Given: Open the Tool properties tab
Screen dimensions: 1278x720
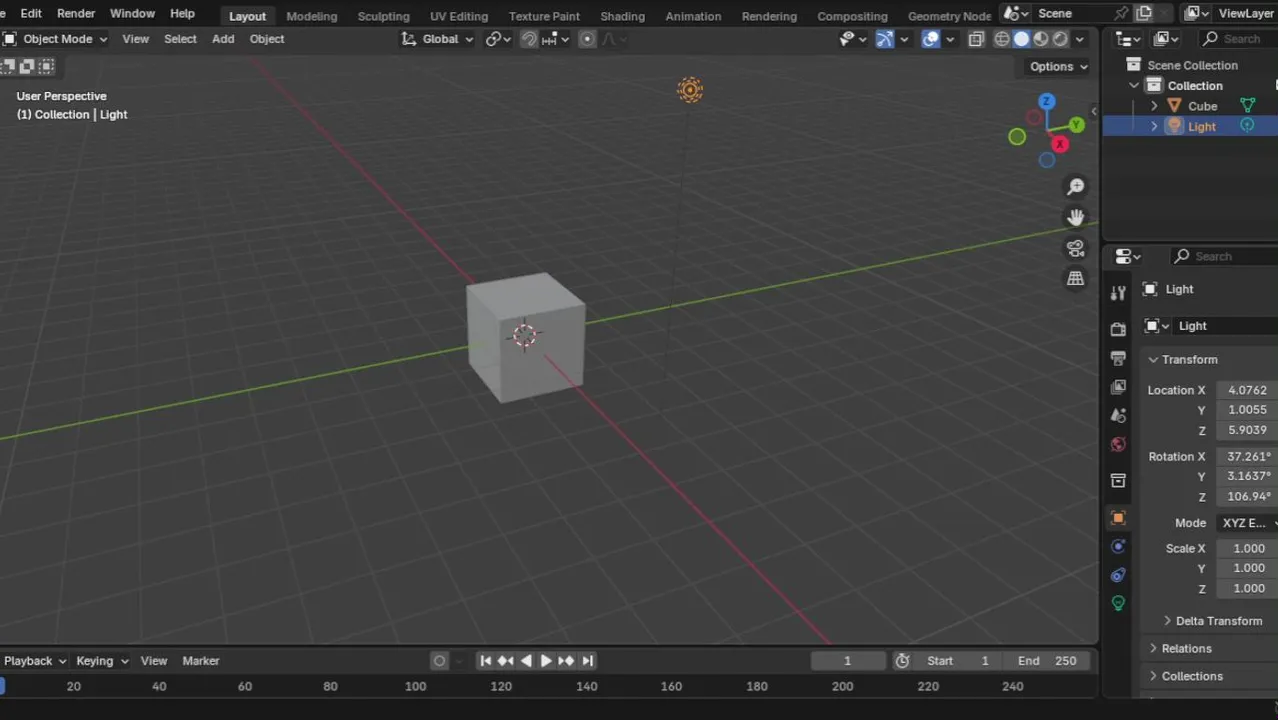Looking at the screenshot, I should point(1118,292).
